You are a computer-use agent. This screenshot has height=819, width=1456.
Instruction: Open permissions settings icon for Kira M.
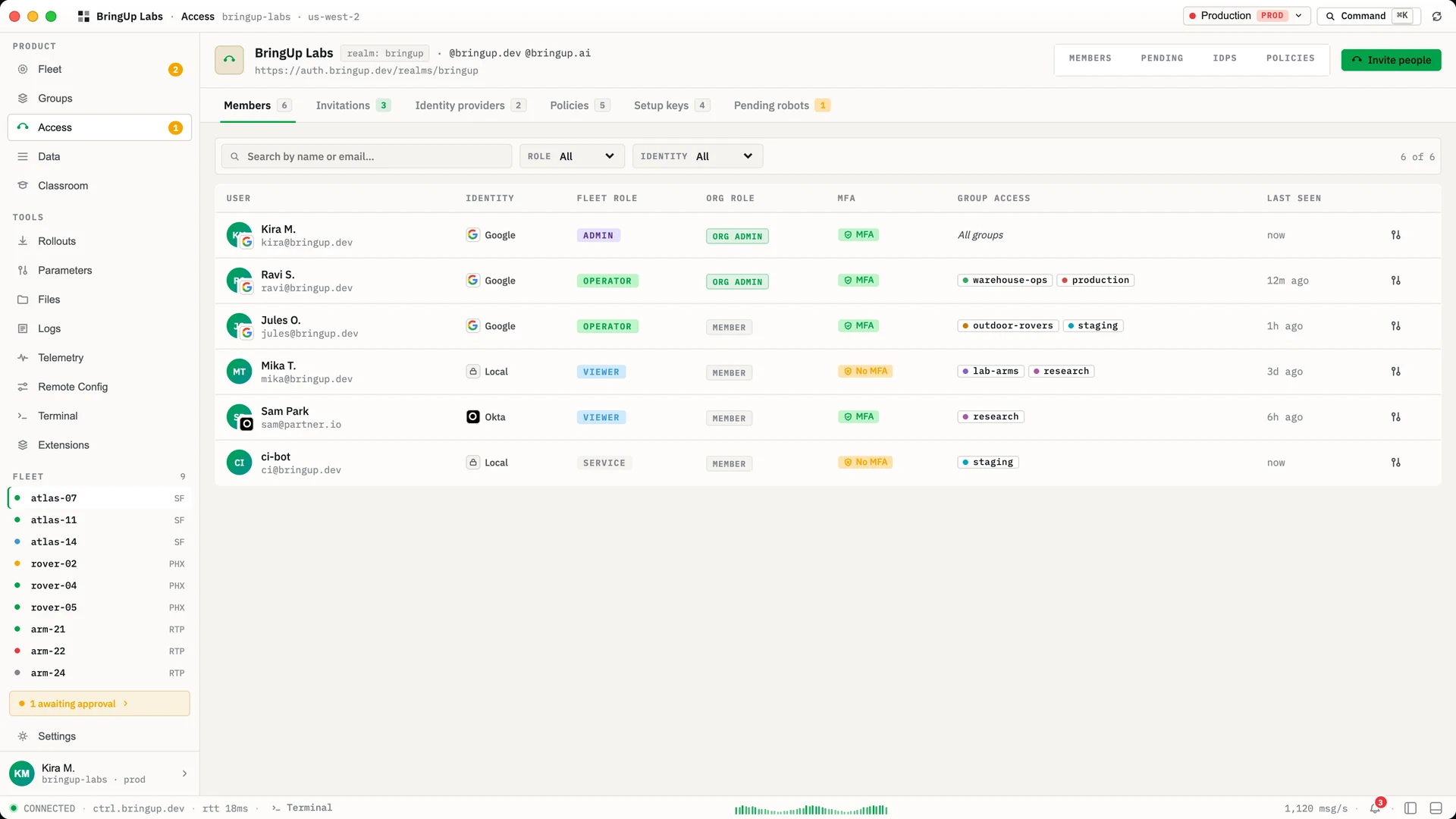(x=1395, y=235)
